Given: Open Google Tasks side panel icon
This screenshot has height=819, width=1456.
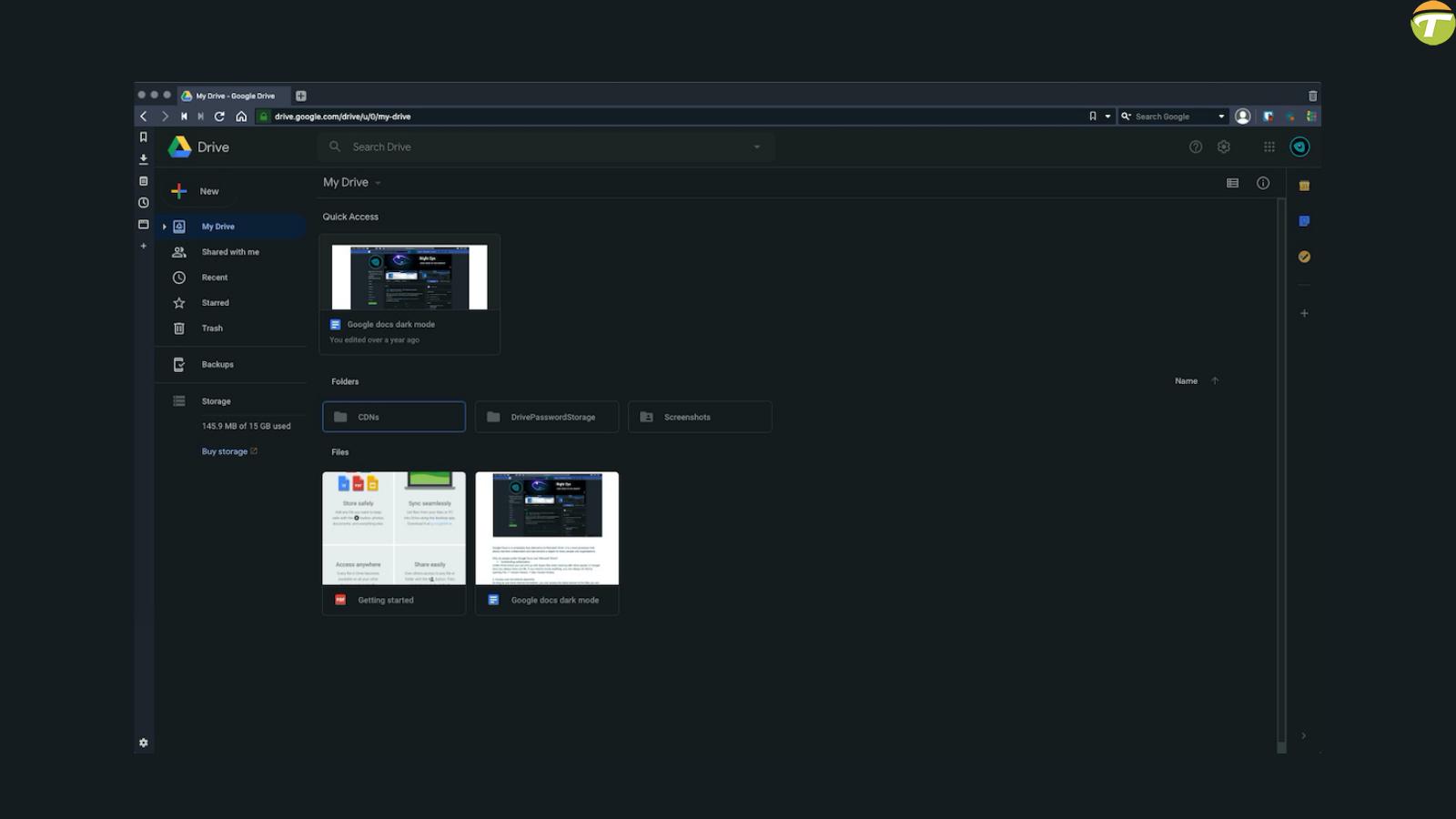Looking at the screenshot, I should point(1304,257).
